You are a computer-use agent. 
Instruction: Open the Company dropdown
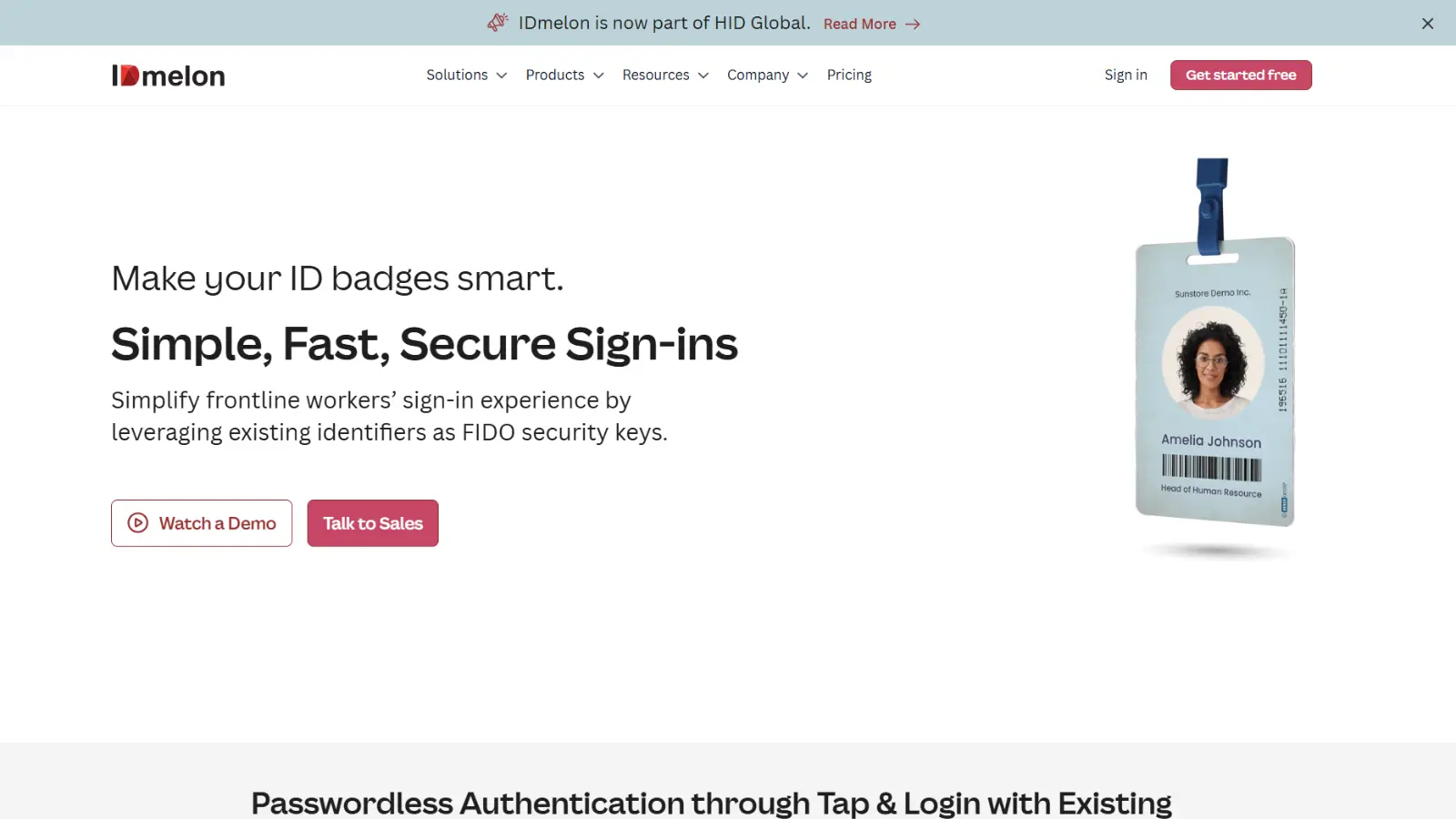pos(766,75)
